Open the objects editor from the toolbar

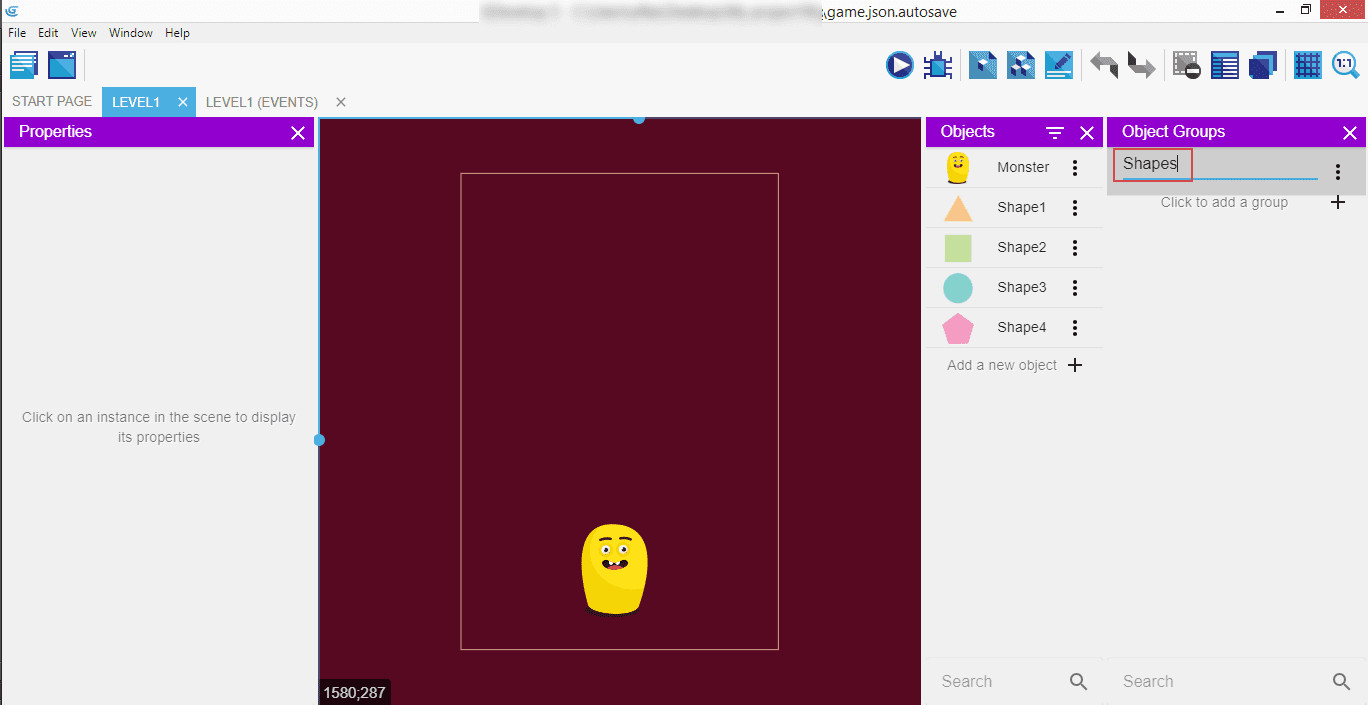(982, 66)
